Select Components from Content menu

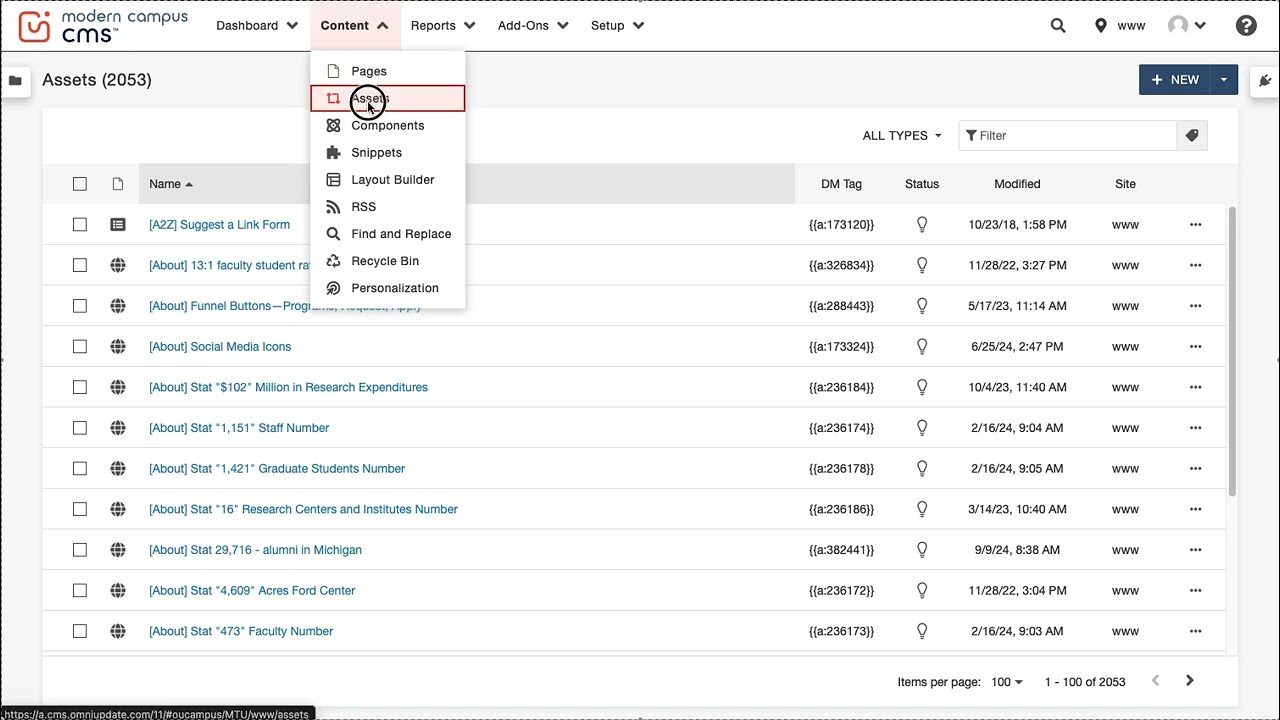pyautogui.click(x=387, y=126)
